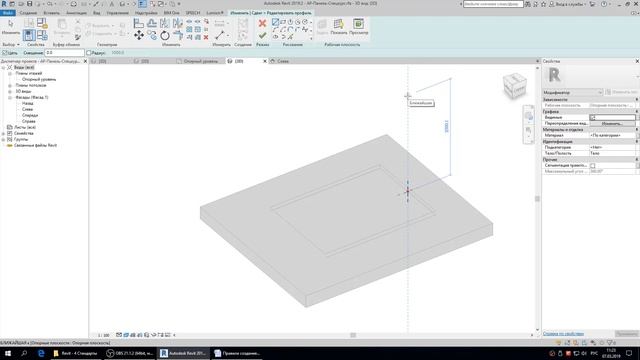The height and width of the screenshot is (360, 640).
Task: Click the Material property value field
Action: (612, 136)
